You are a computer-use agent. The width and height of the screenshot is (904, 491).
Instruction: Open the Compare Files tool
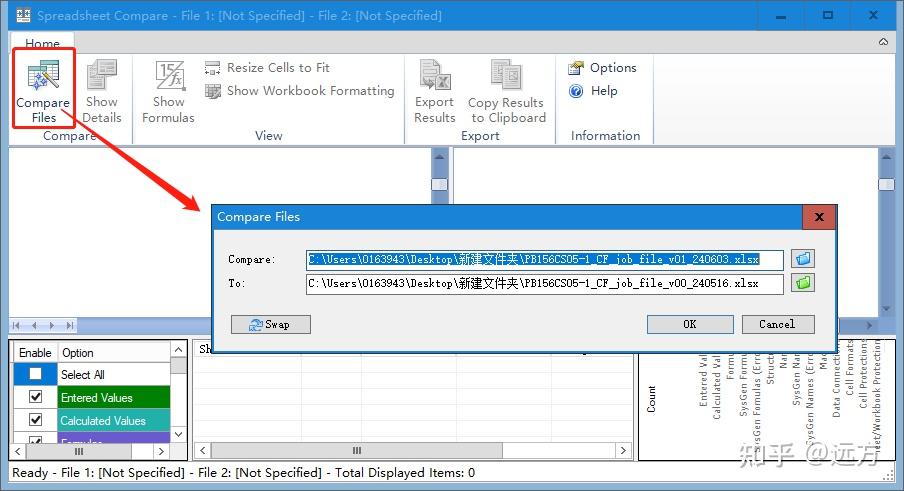tap(43, 91)
